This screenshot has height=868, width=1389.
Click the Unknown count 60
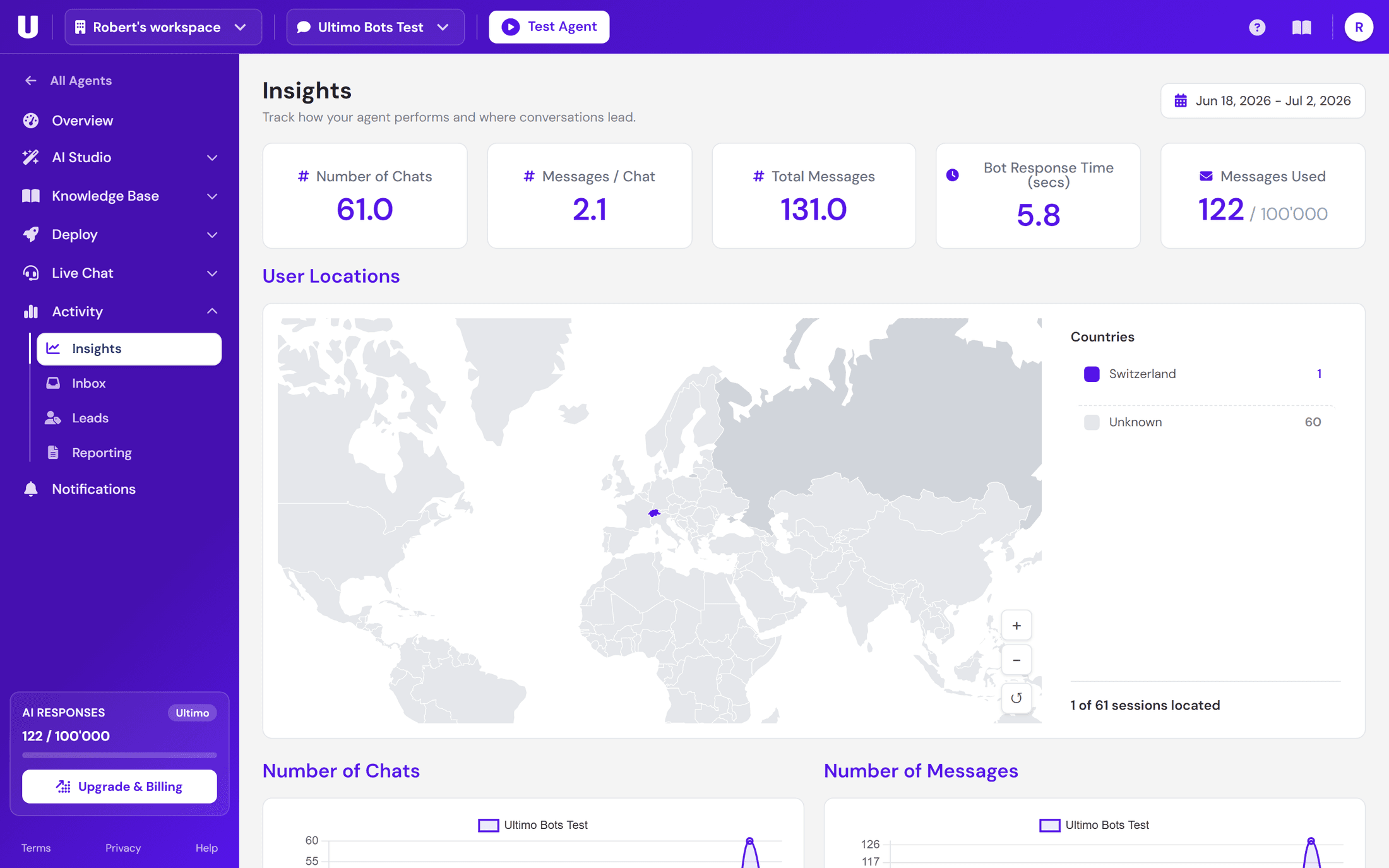coord(1313,422)
